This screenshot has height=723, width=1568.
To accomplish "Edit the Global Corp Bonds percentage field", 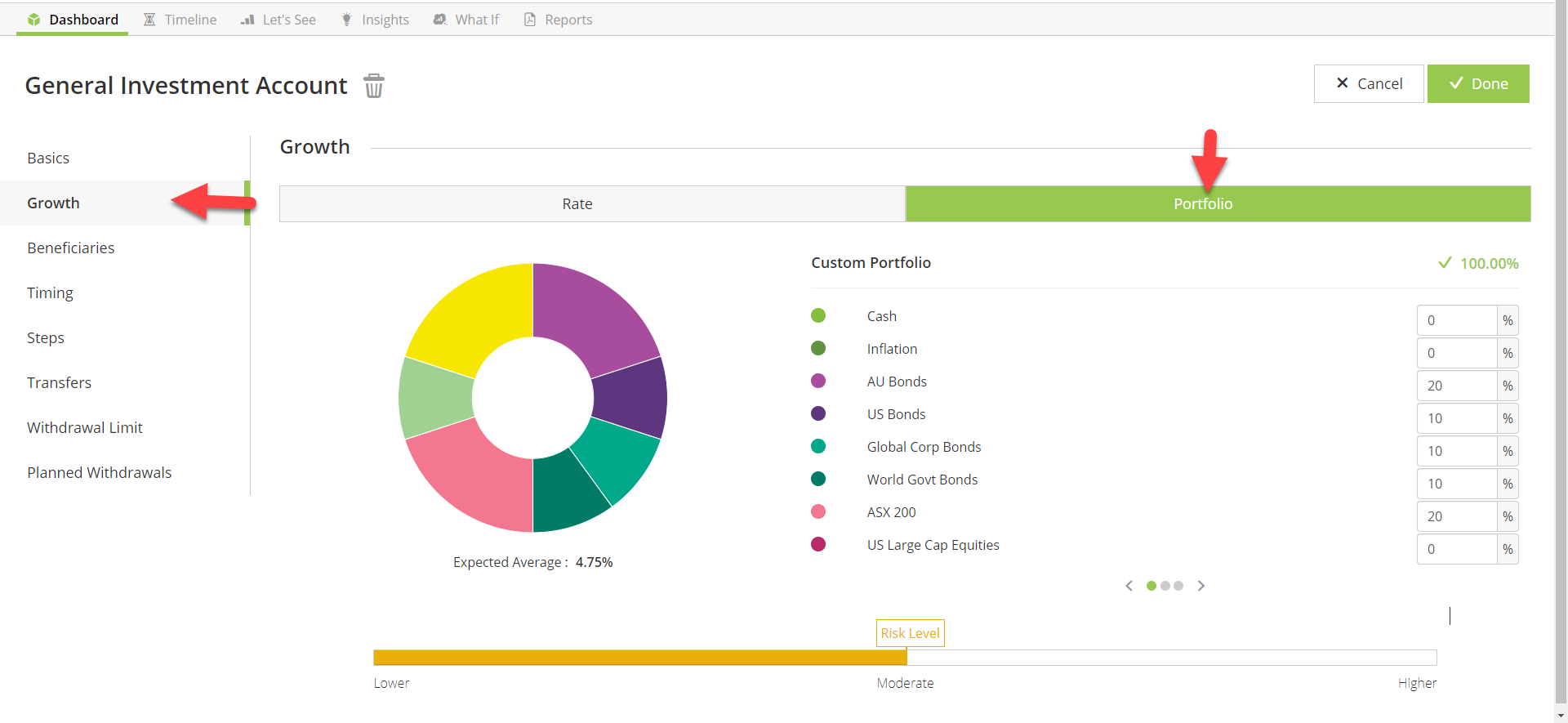I will 1457,451.
